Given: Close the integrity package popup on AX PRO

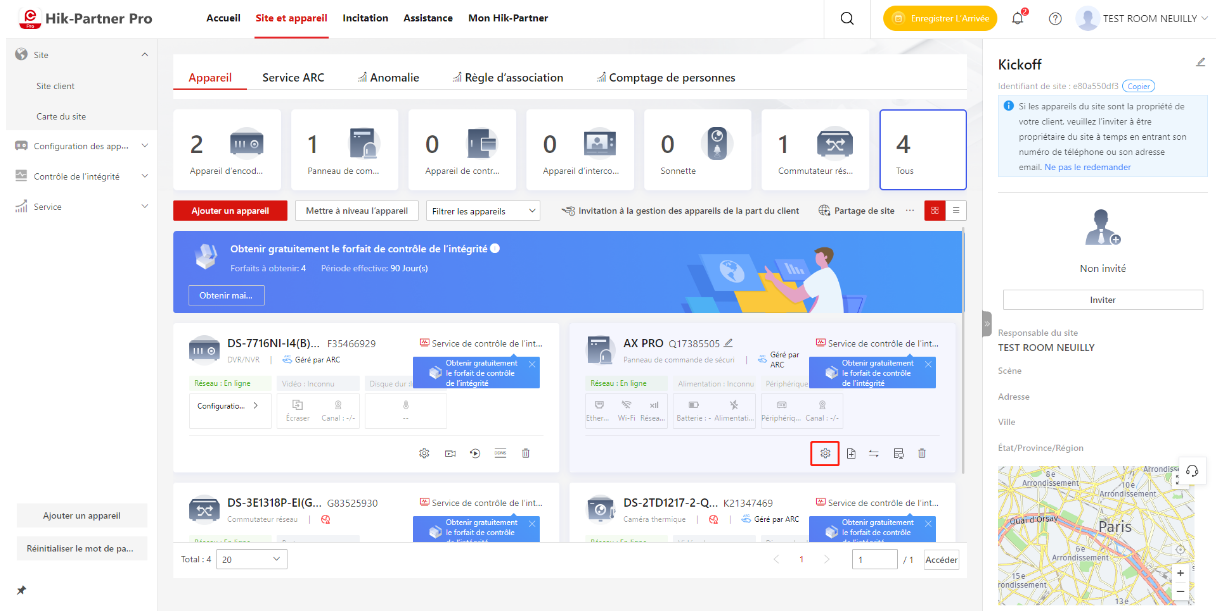Looking at the screenshot, I should pyautogui.click(x=928, y=364).
